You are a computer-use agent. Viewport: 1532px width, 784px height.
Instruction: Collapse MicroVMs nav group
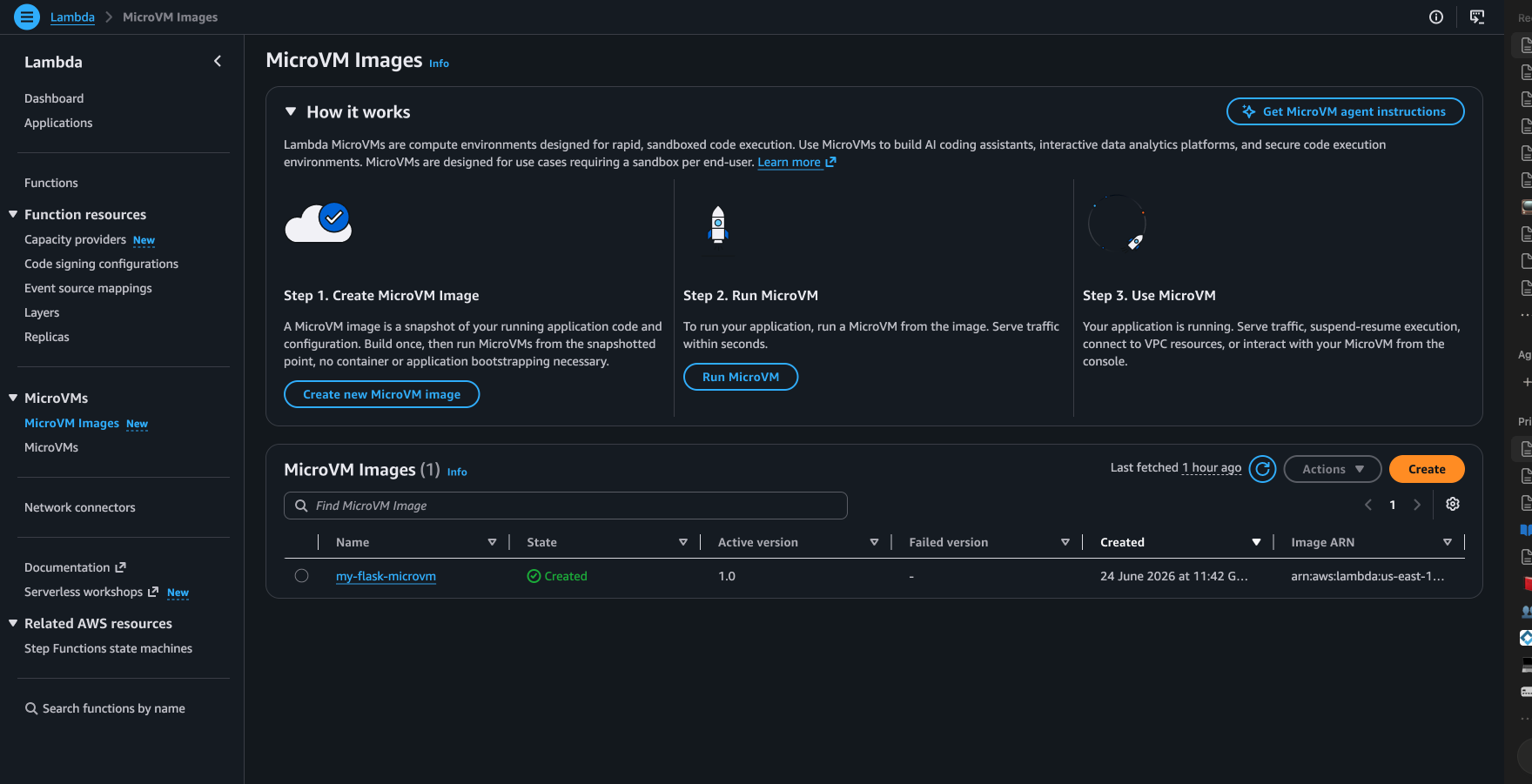coord(13,398)
